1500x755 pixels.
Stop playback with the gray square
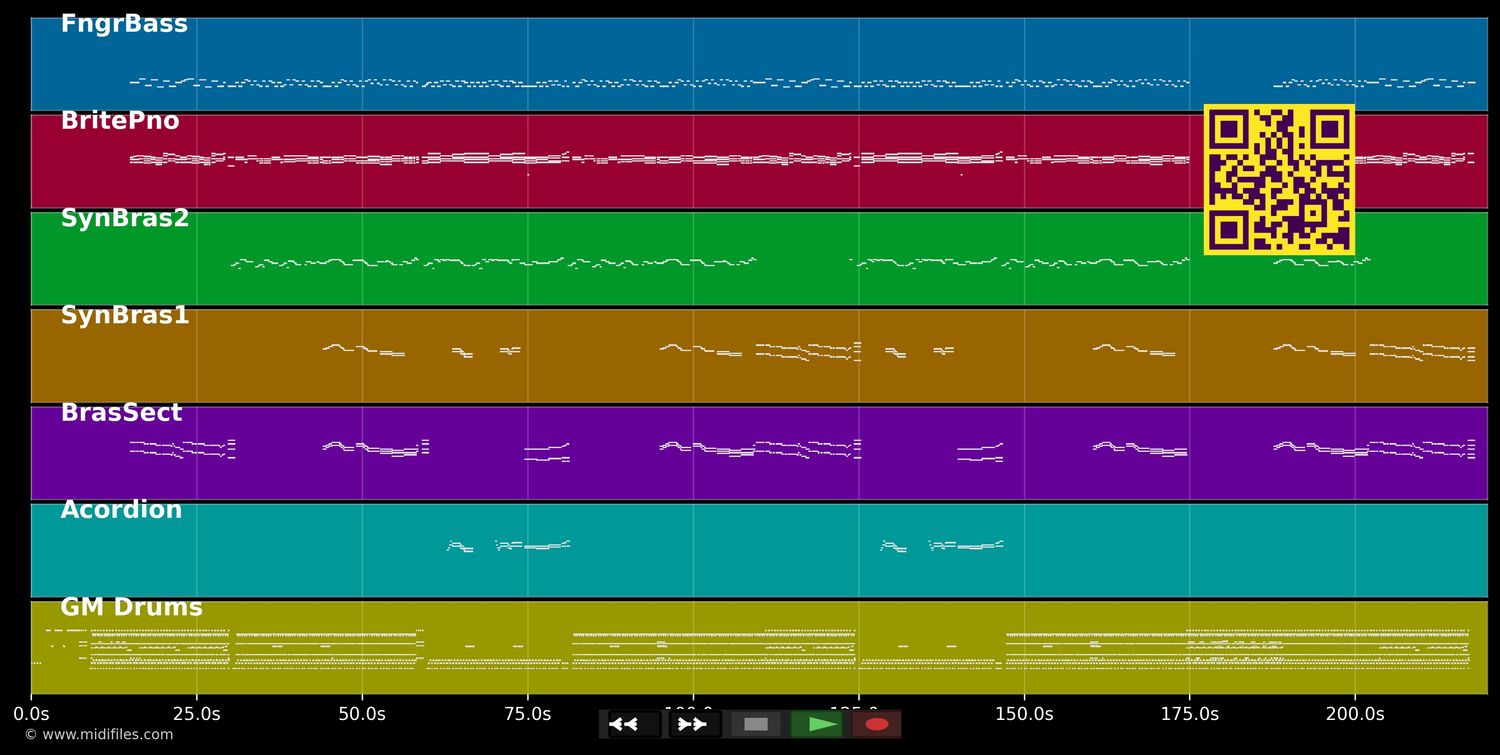[x=756, y=724]
